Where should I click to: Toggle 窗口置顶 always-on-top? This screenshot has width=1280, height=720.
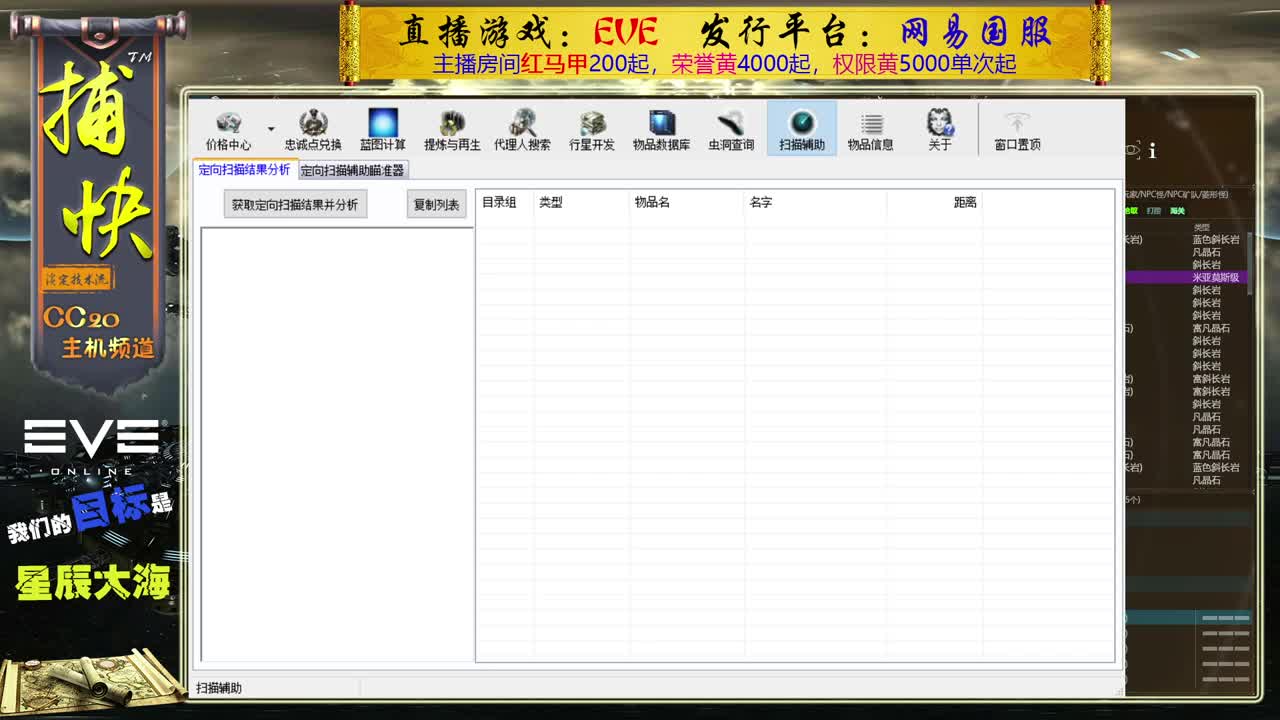[1017, 130]
